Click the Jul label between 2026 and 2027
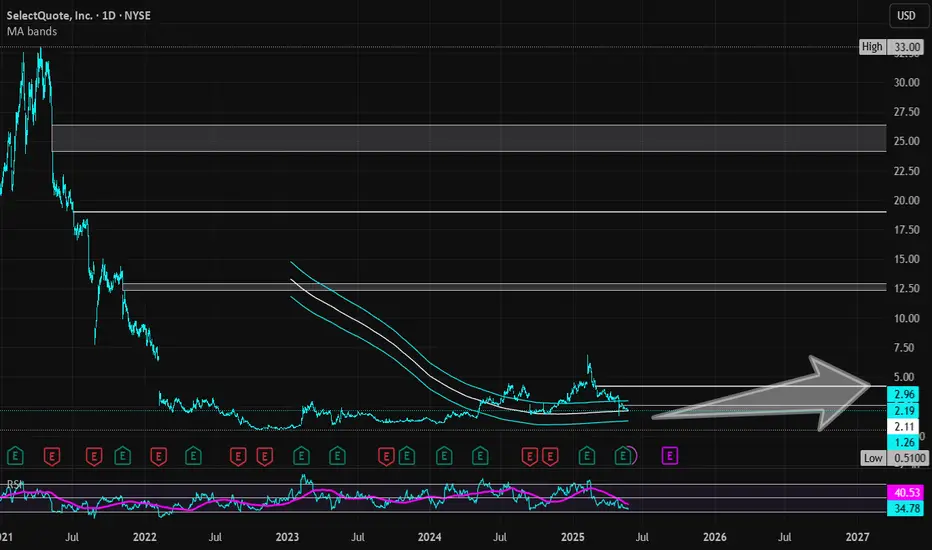932x550 pixels. coord(785,537)
